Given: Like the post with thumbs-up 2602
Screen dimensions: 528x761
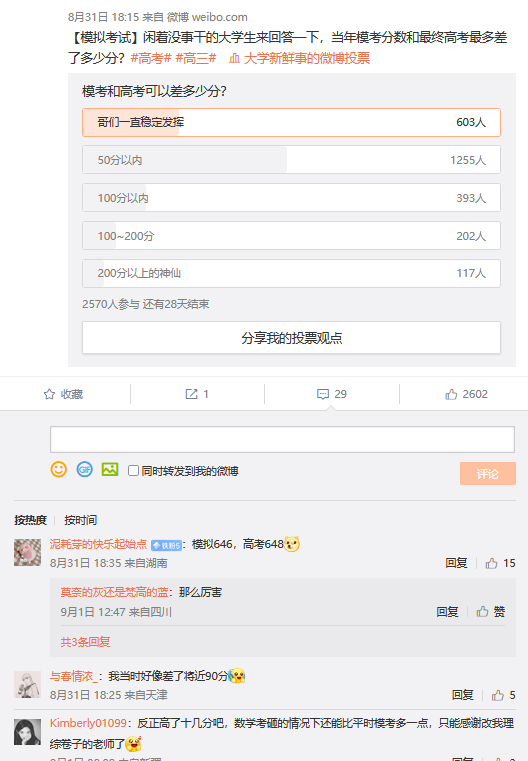Looking at the screenshot, I should pyautogui.click(x=451, y=394).
